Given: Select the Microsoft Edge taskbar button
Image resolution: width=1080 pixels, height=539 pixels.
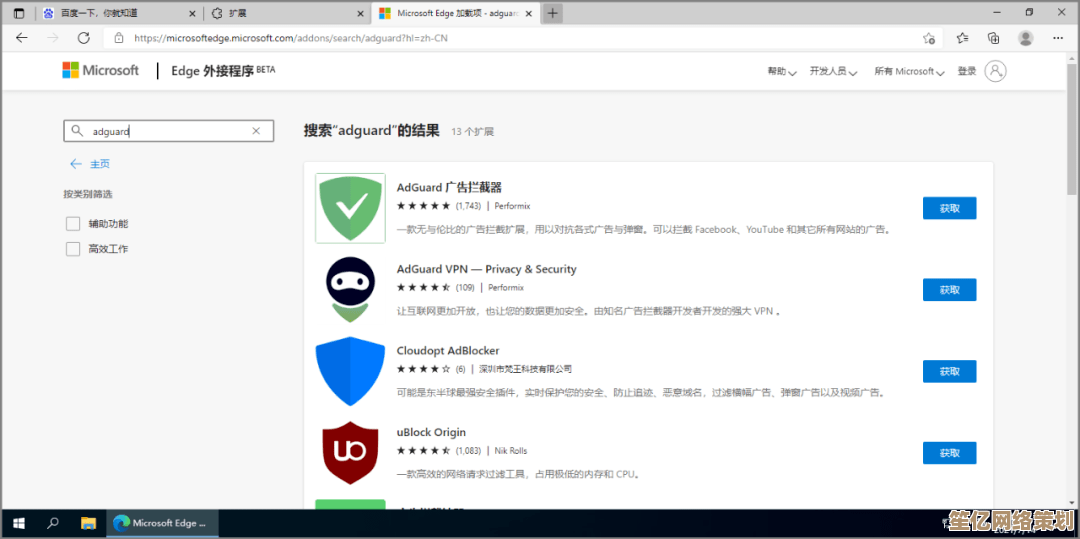Looking at the screenshot, I should [x=163, y=522].
